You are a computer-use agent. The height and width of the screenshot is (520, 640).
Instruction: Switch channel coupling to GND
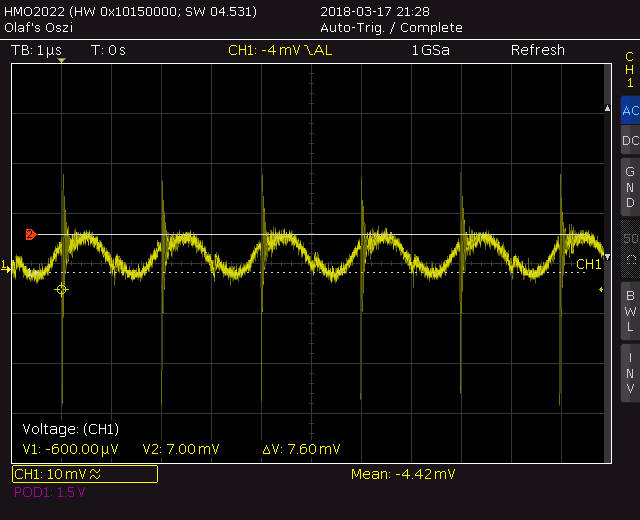(630, 187)
